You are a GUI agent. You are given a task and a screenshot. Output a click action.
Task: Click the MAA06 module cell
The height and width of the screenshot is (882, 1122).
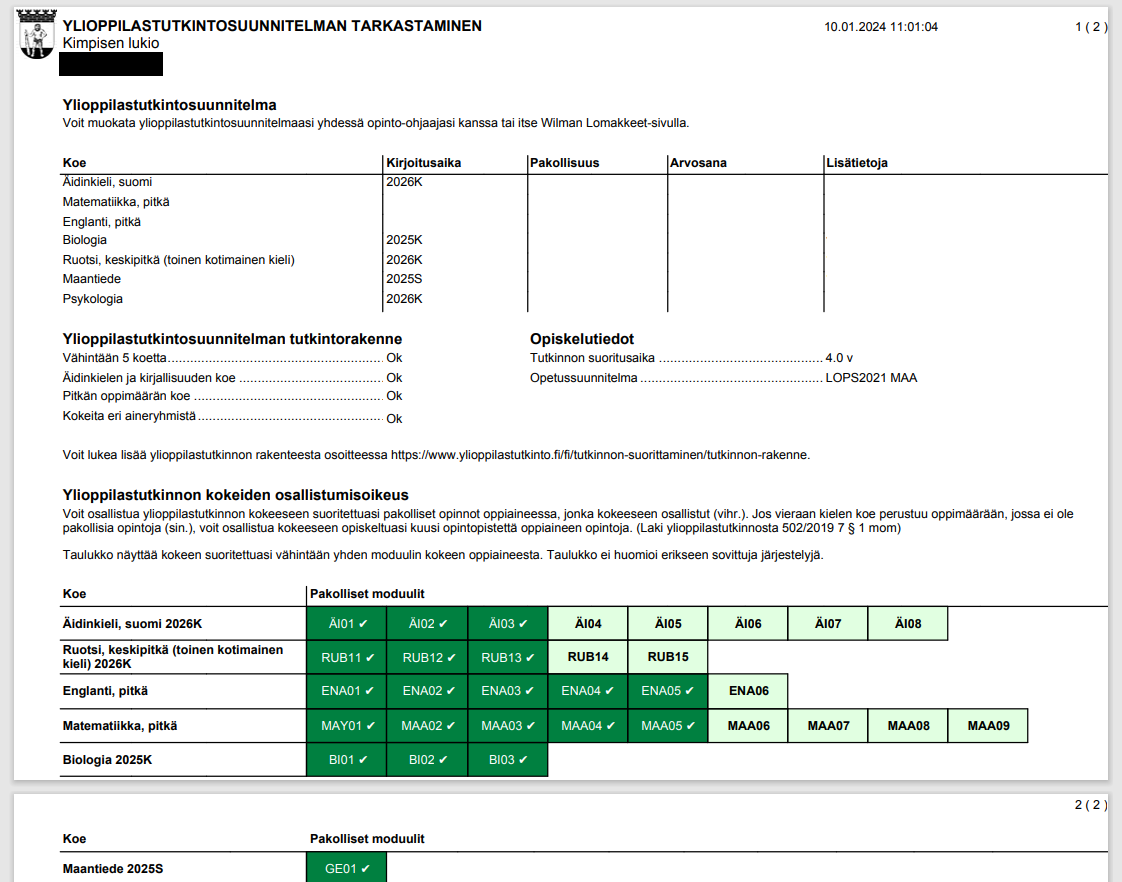click(x=748, y=726)
